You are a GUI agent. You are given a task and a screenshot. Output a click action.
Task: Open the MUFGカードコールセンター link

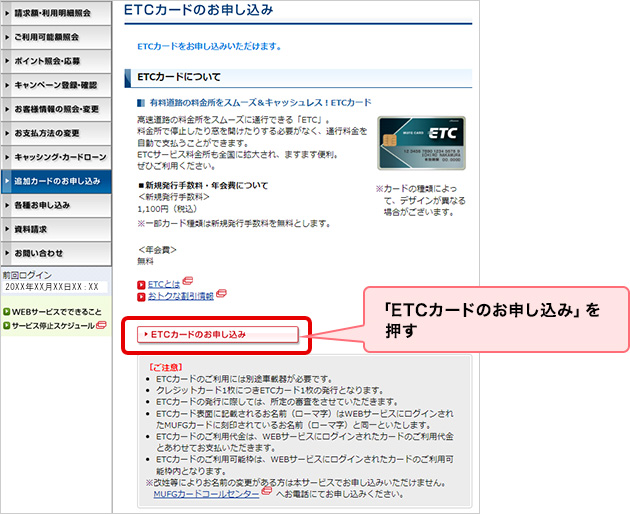(205, 493)
